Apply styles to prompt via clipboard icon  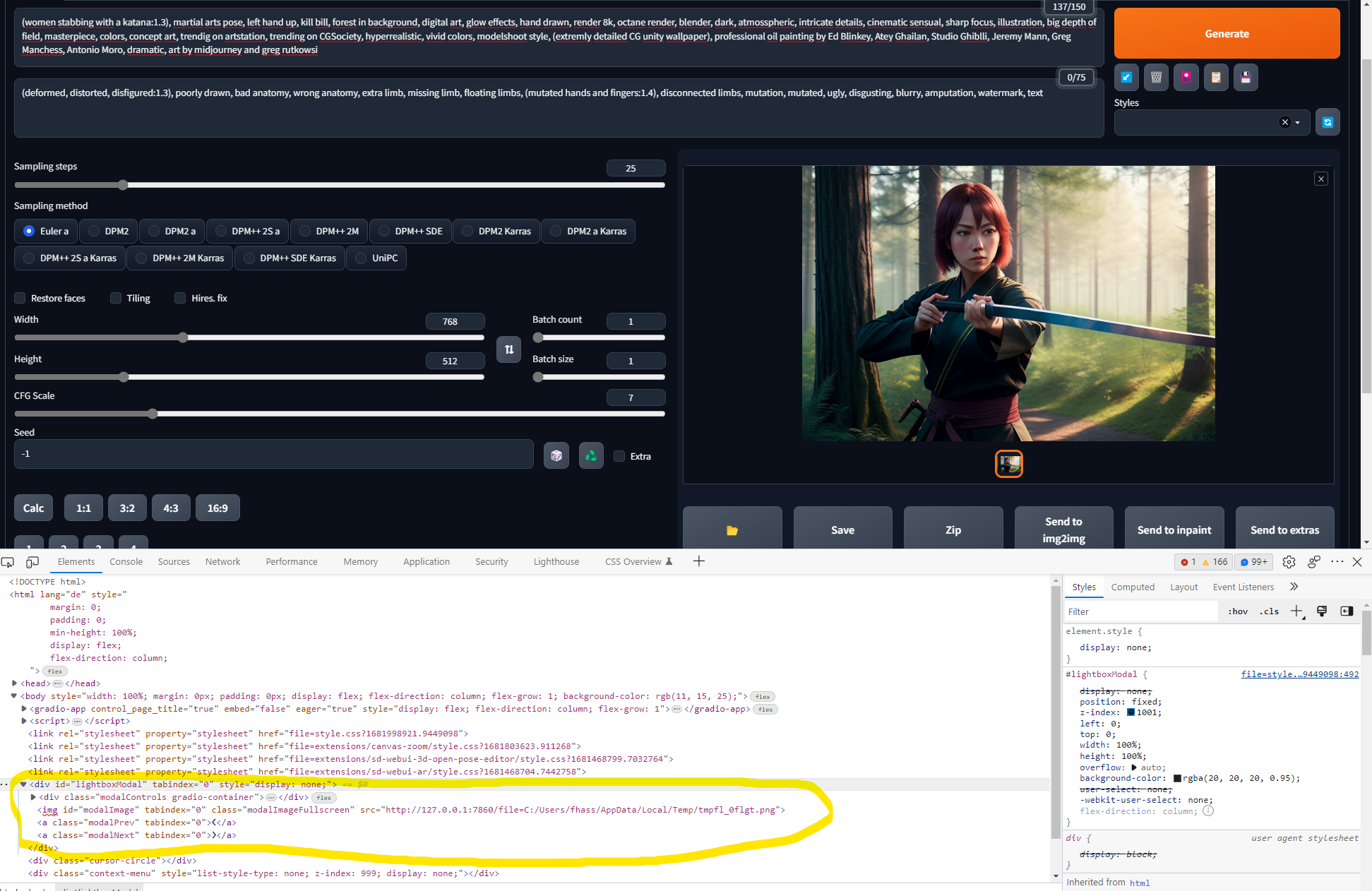tap(1216, 78)
